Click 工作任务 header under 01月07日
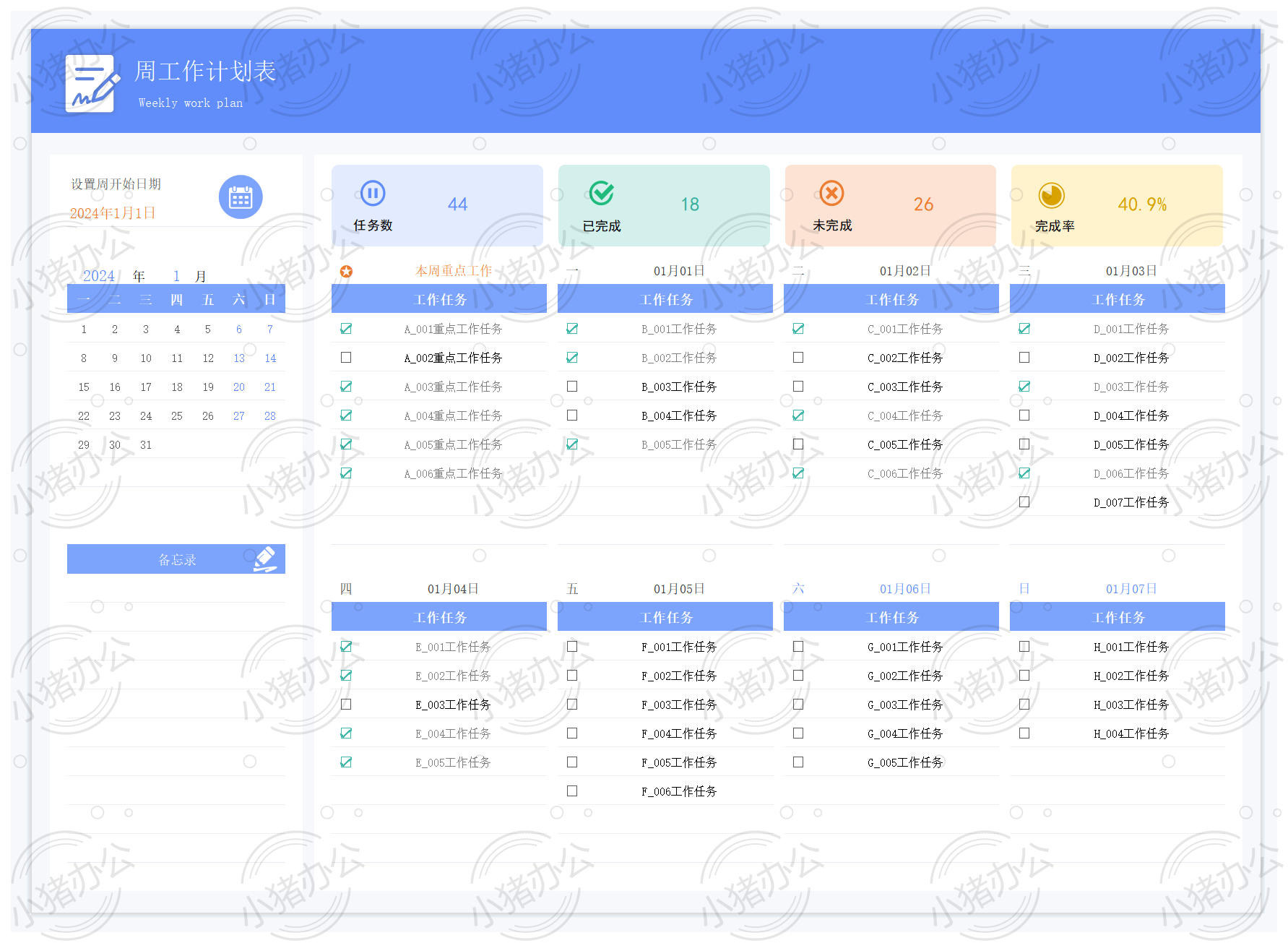The width and height of the screenshot is (1288, 943). click(1118, 618)
